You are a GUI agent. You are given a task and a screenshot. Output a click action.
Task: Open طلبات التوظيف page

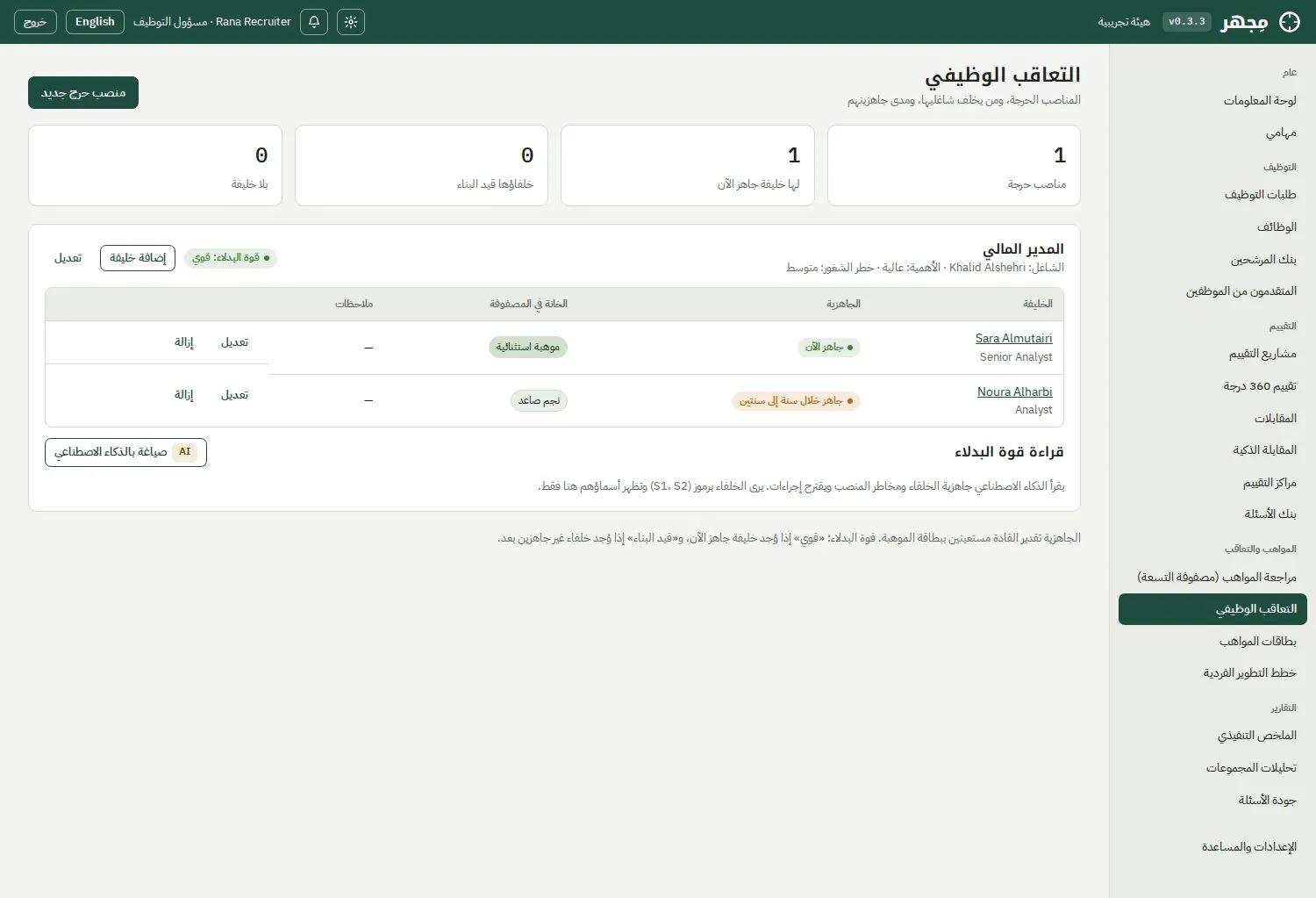coord(1212,195)
